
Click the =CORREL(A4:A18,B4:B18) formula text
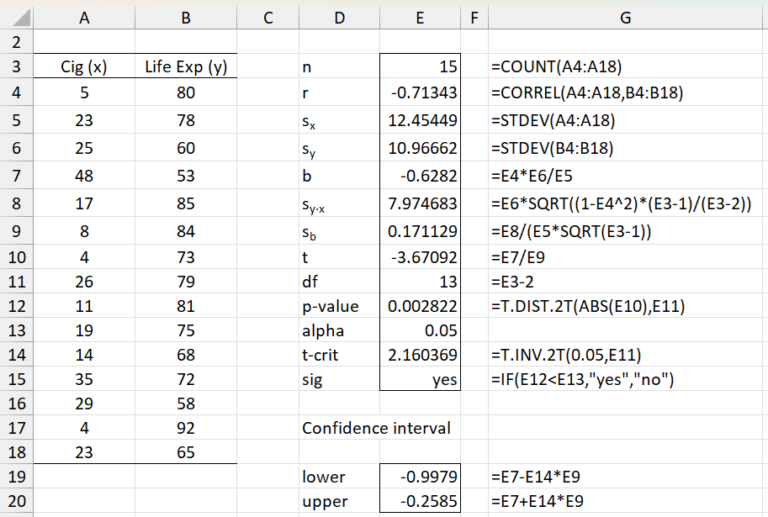click(x=587, y=93)
